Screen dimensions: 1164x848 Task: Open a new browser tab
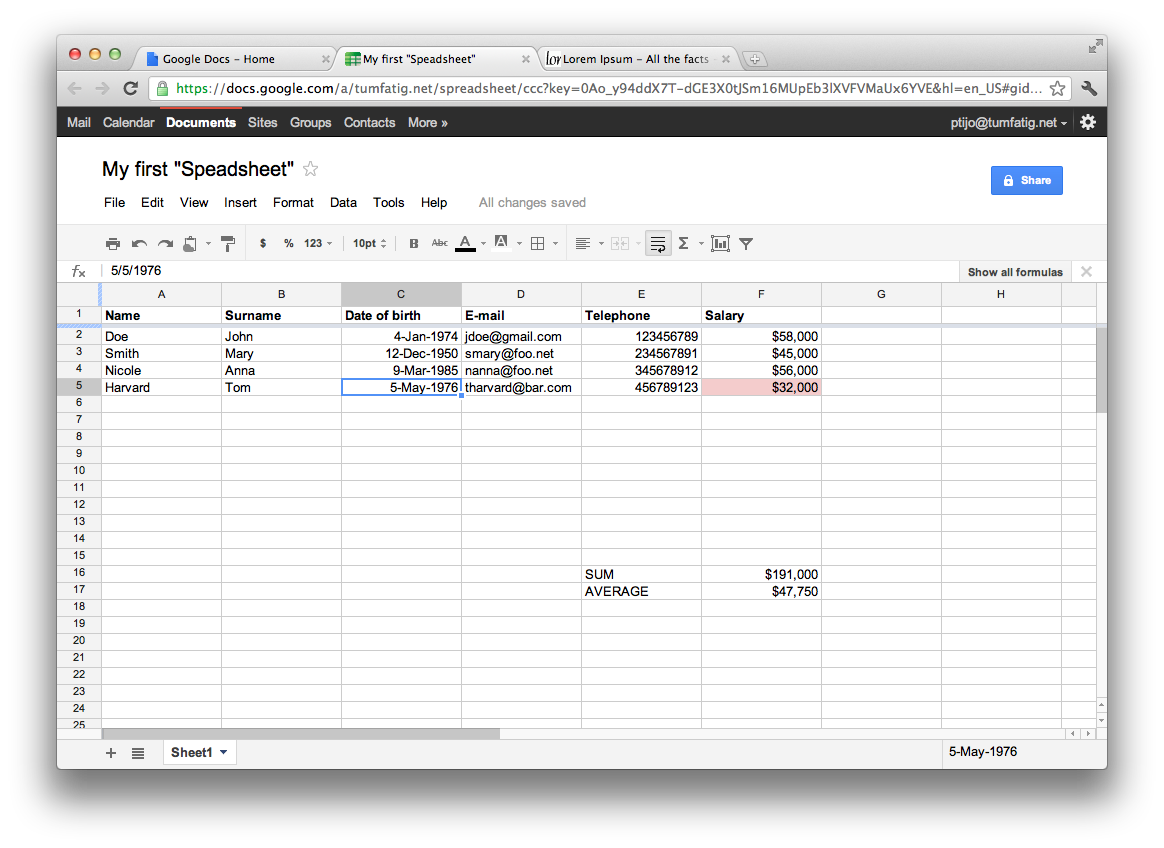pos(754,59)
